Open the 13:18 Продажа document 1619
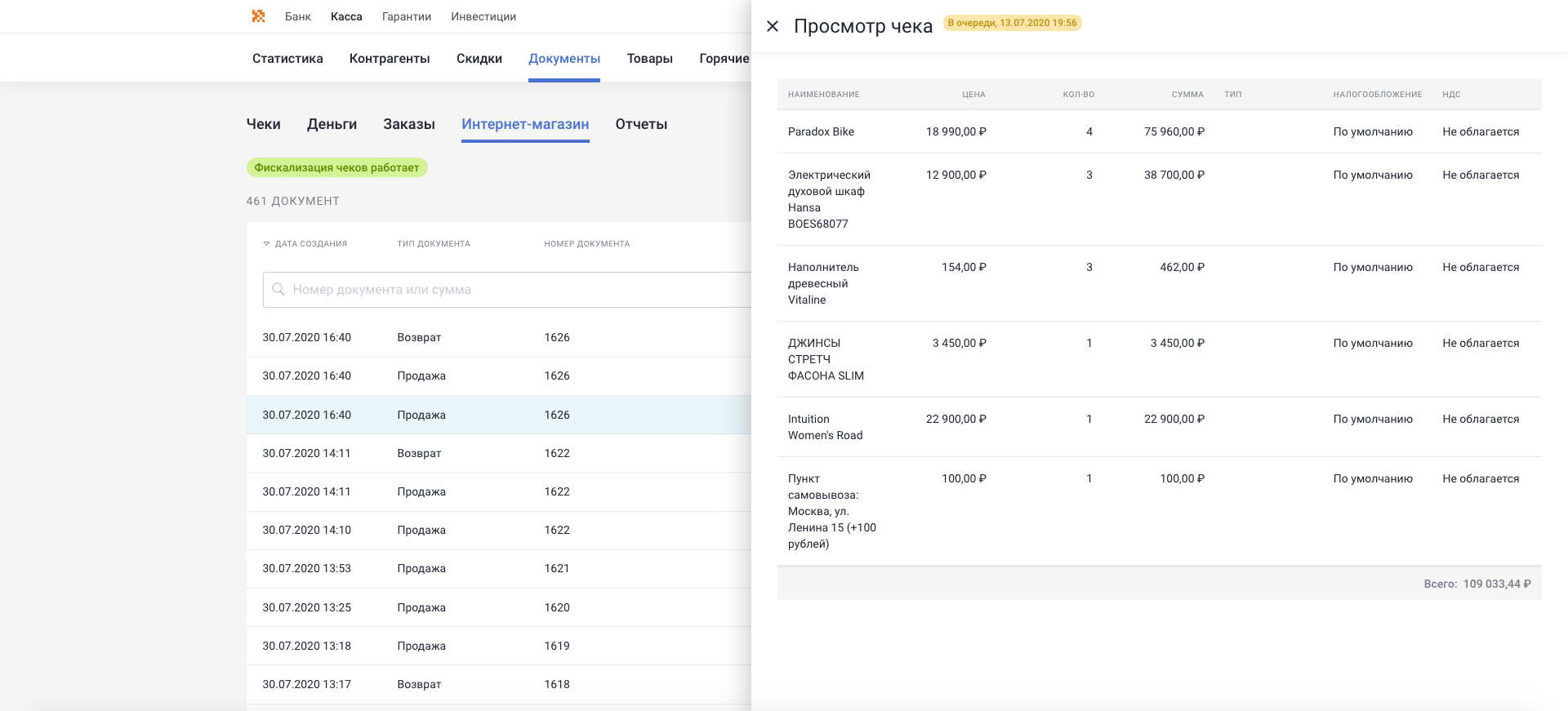 [x=499, y=647]
